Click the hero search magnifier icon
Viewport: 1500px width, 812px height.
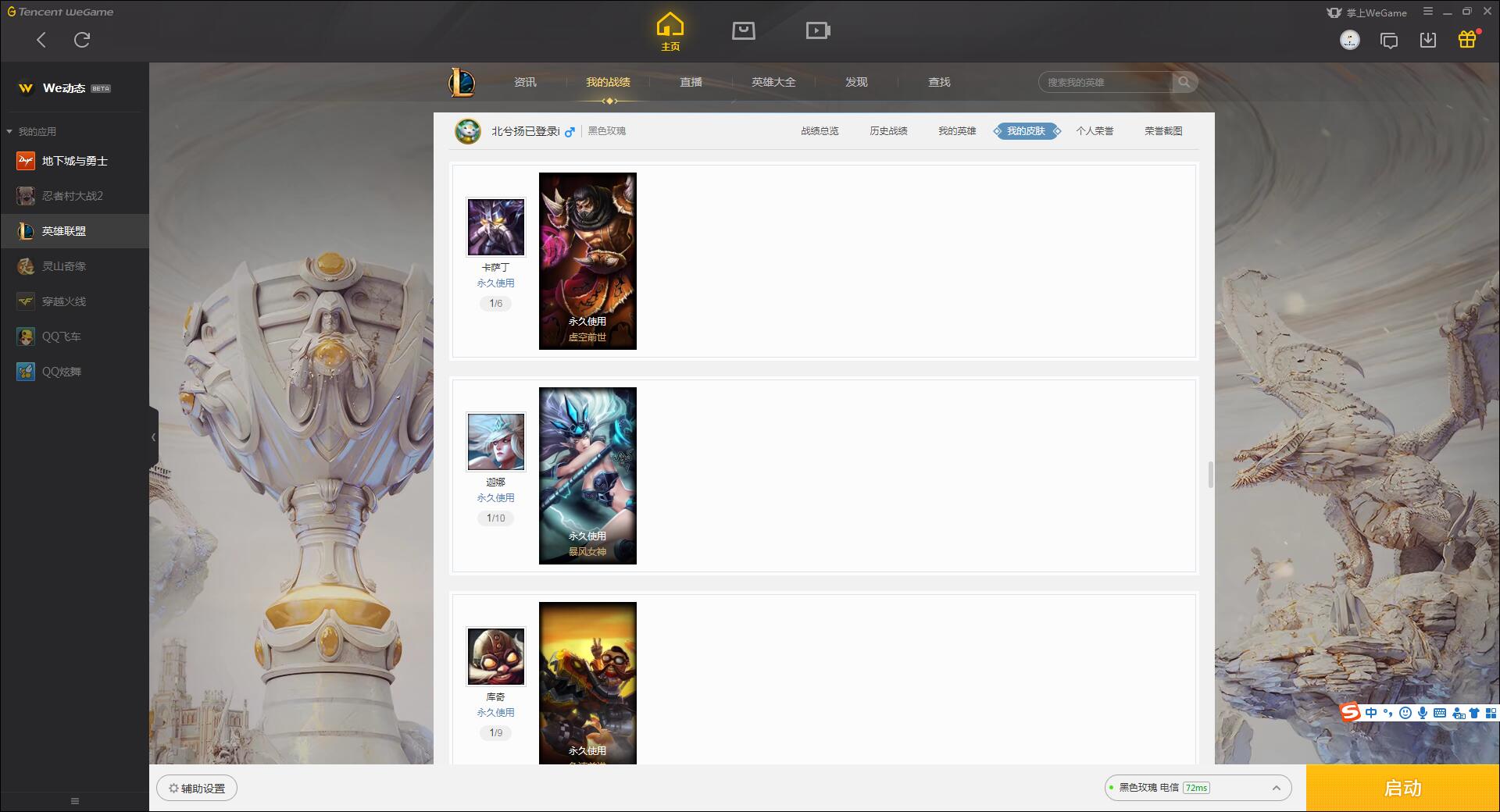click(x=1184, y=82)
